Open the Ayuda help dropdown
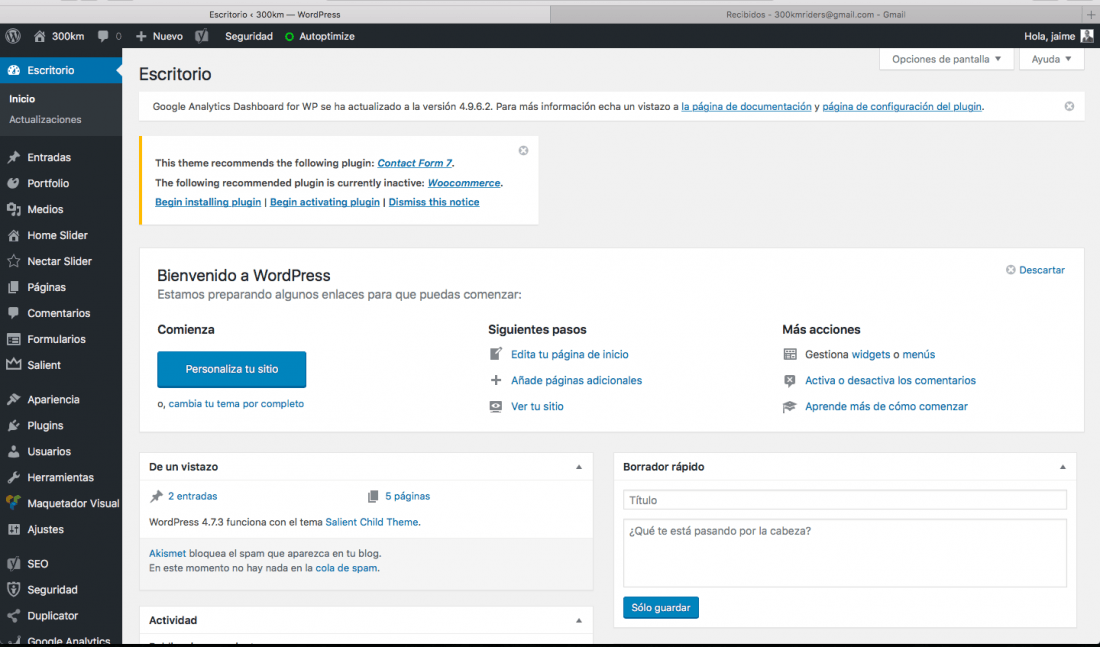The height and width of the screenshot is (647, 1100). tap(1051, 59)
